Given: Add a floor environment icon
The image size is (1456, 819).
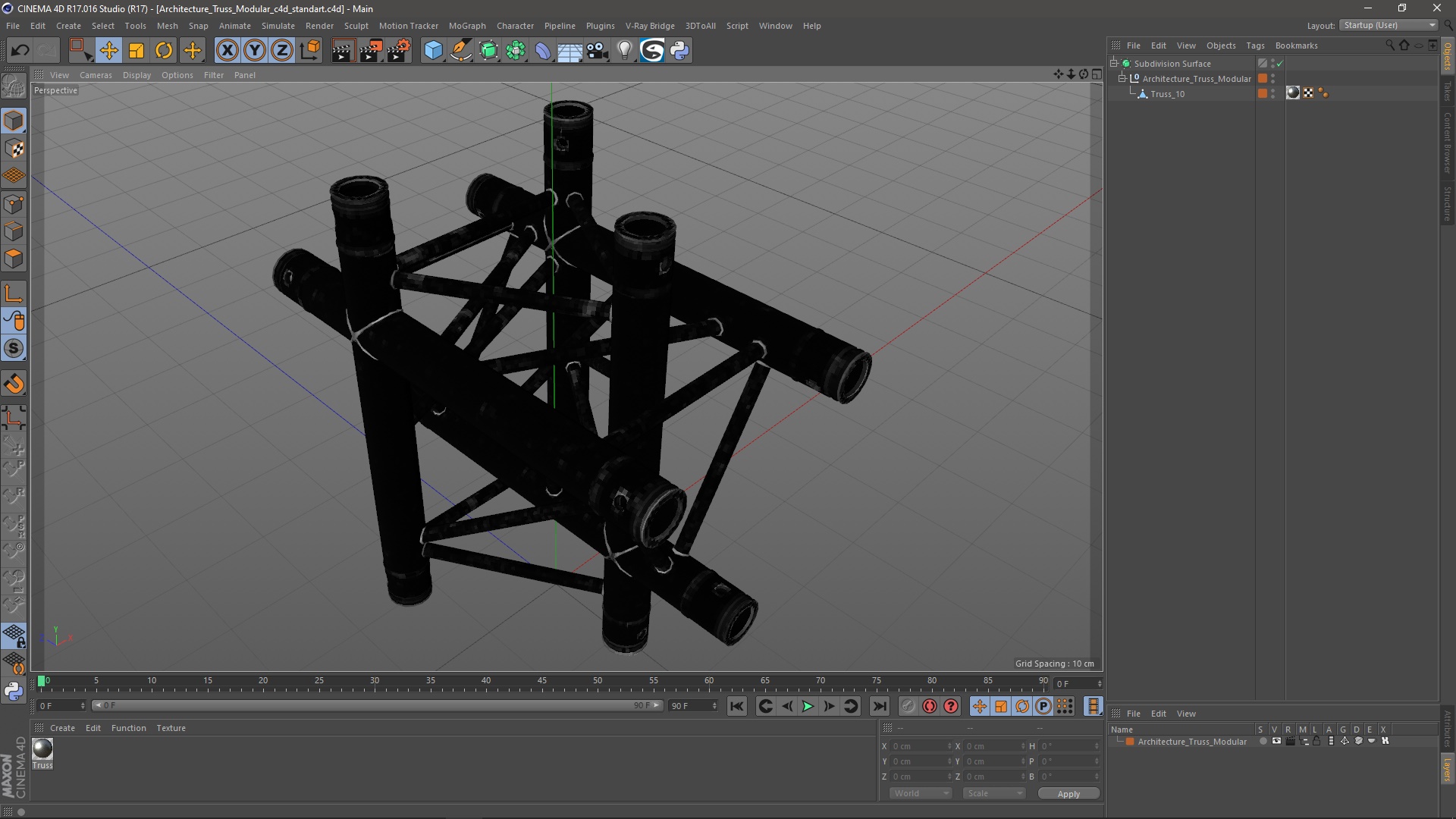Looking at the screenshot, I should click(x=570, y=50).
